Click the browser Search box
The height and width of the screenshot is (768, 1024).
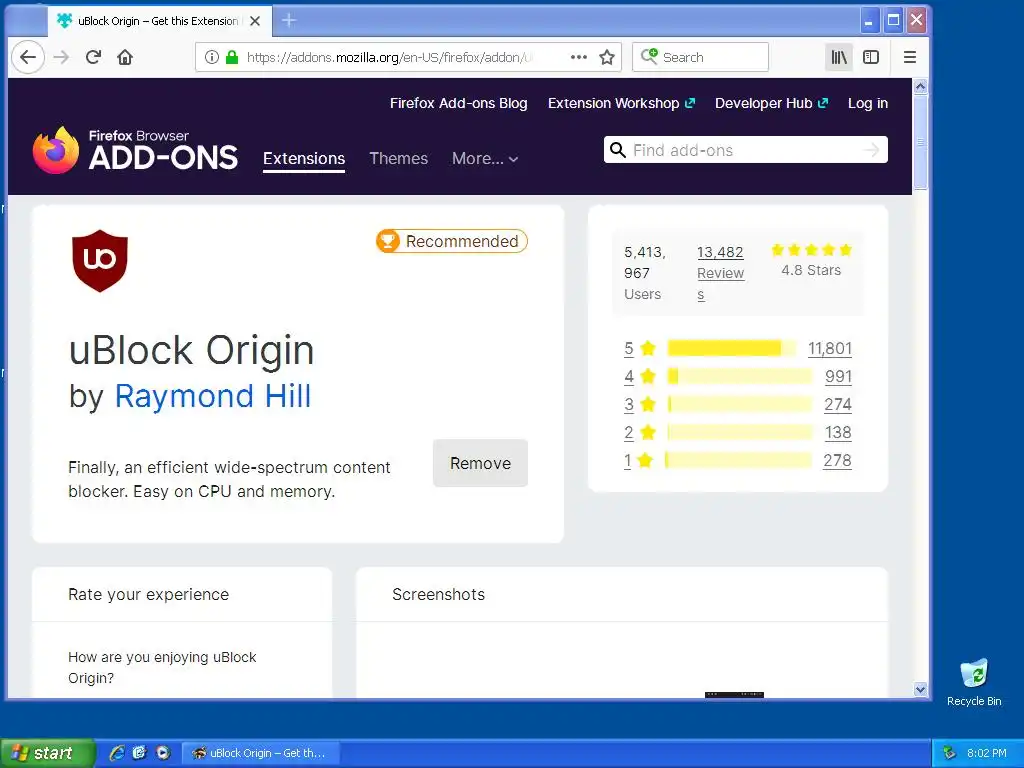point(700,57)
